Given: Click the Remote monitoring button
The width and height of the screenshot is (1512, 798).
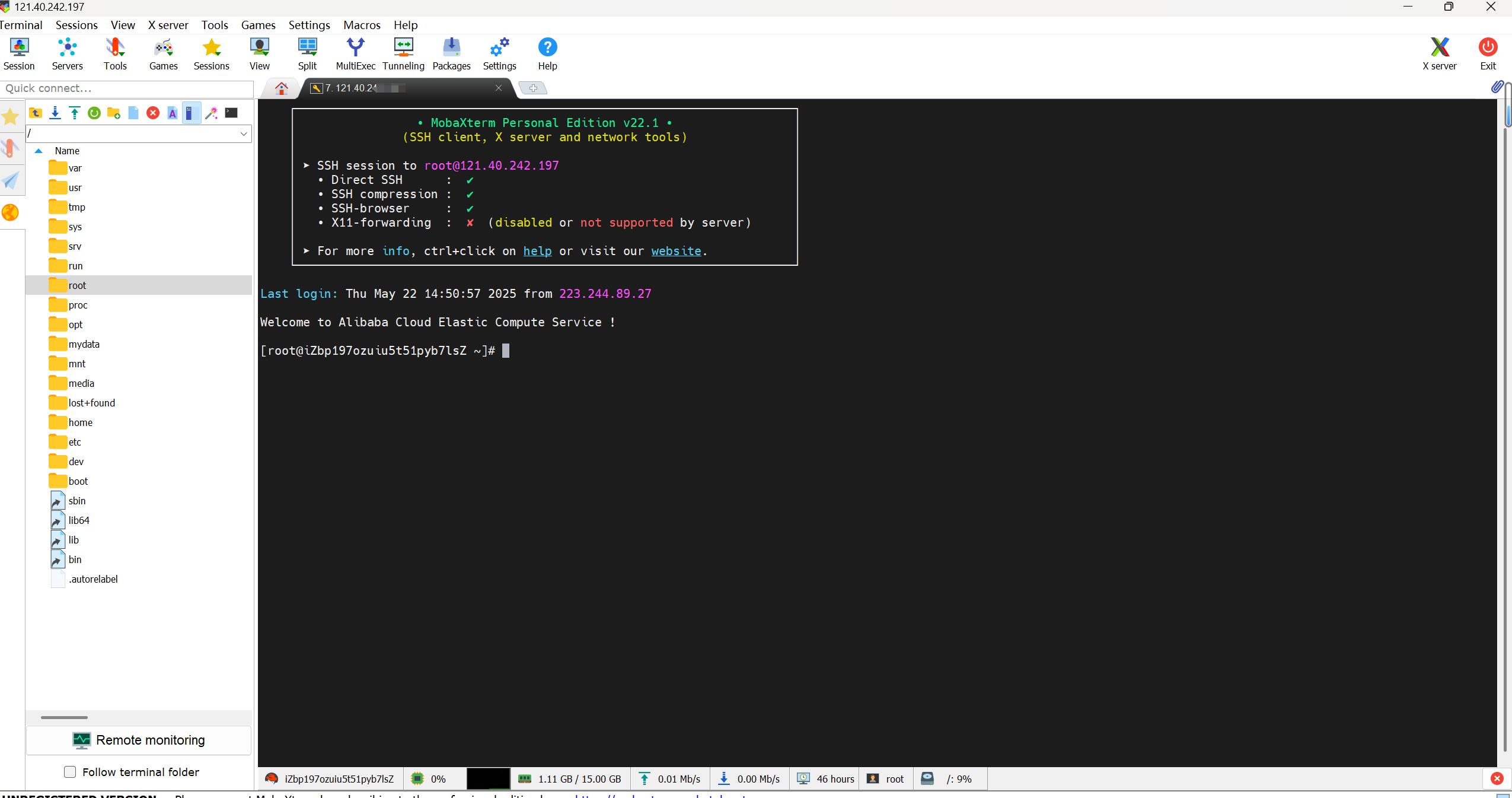Looking at the screenshot, I should coord(139,740).
